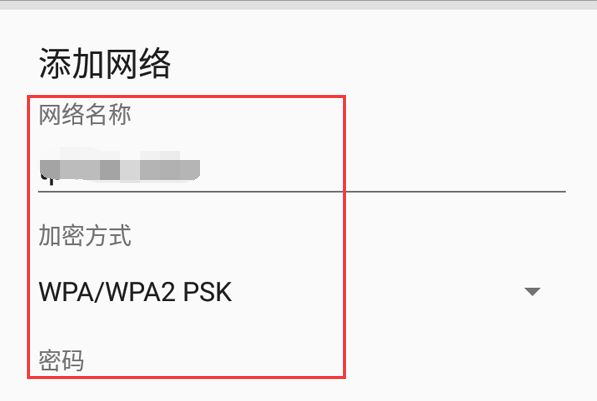Click the WPA2 portion of encryption value
597x401 pixels.
140,292
